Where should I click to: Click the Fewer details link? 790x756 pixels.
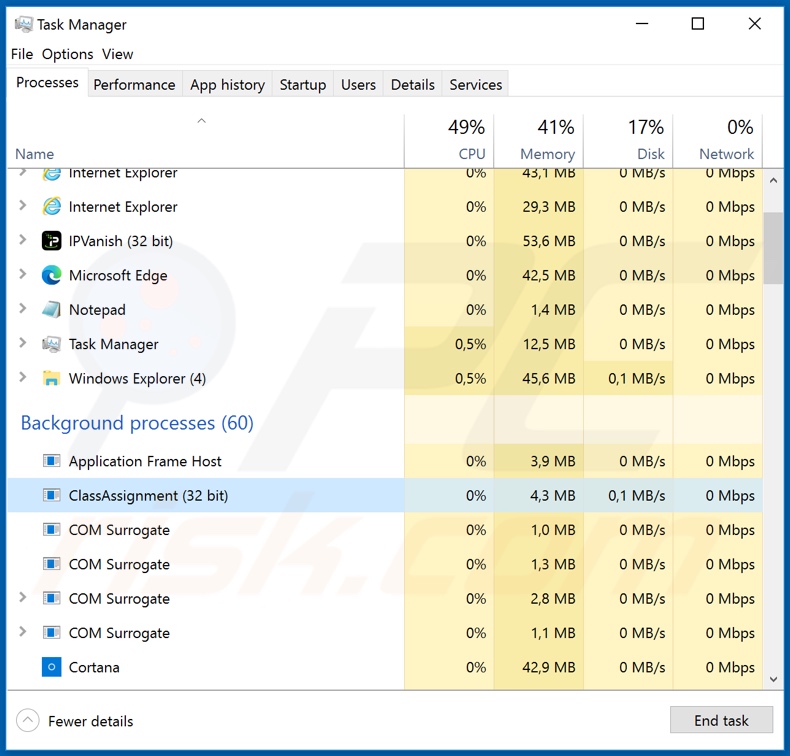(x=91, y=721)
